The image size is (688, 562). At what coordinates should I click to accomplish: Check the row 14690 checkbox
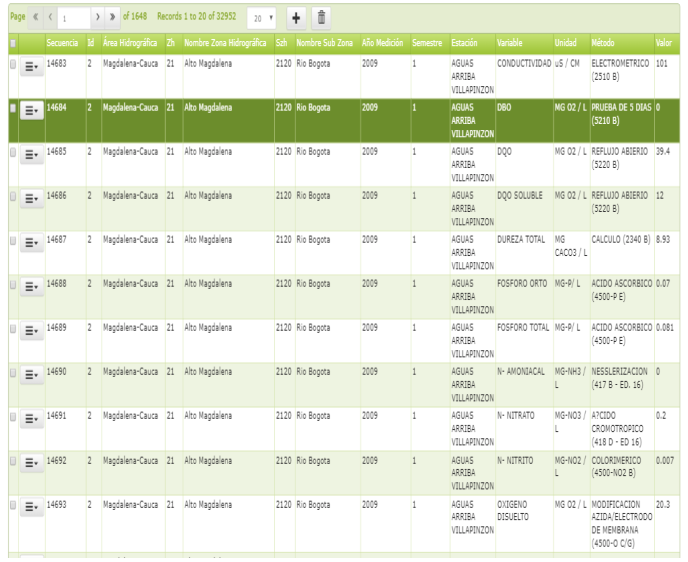[x=13, y=372]
